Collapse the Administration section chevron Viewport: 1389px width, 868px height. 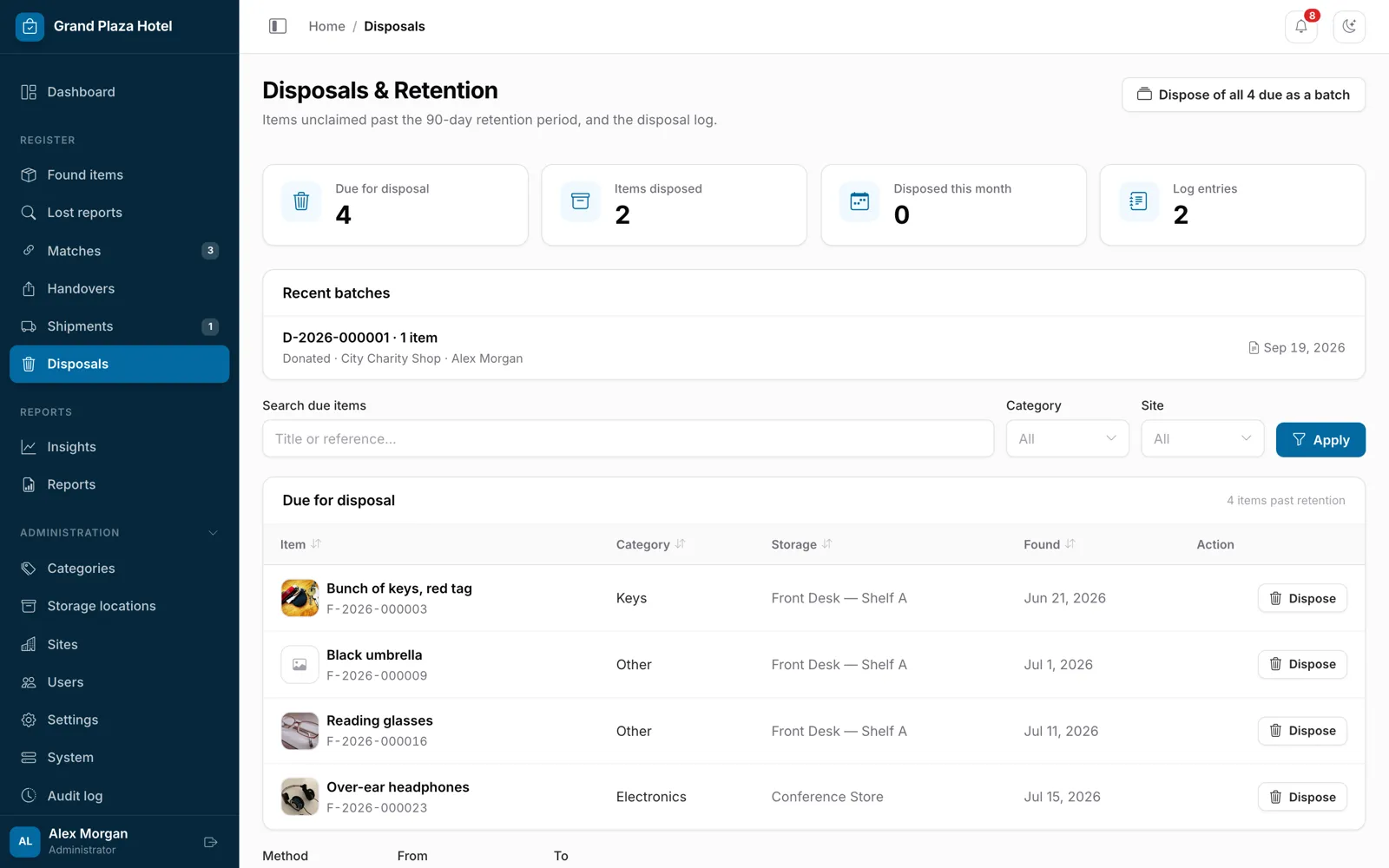[213, 533]
